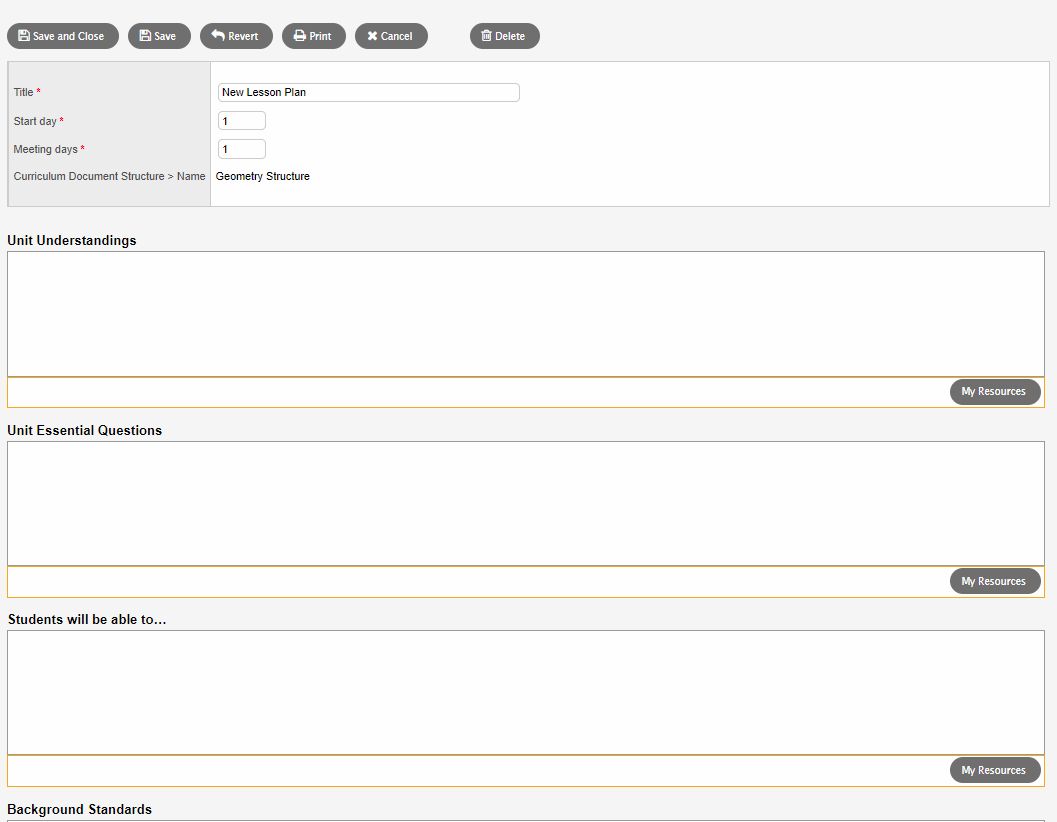Click inside the Students will be able to text area

tap(525, 692)
